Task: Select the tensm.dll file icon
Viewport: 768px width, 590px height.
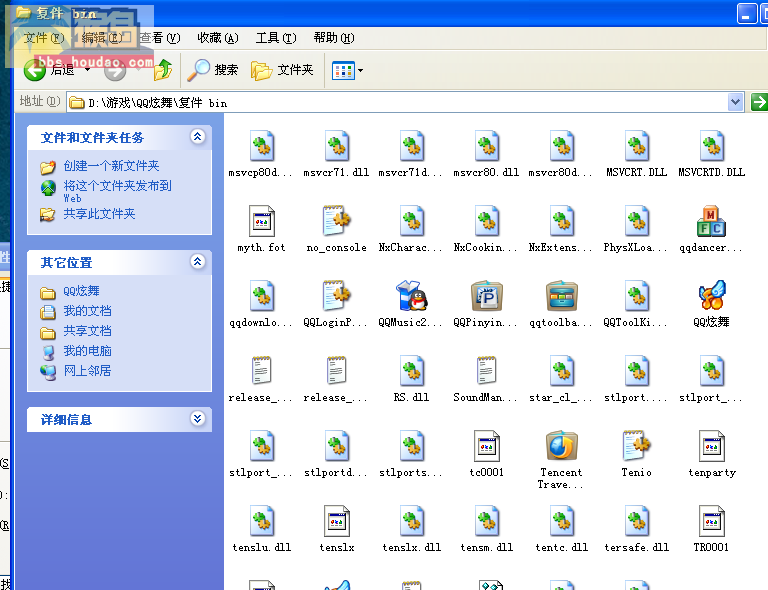Action: [x=486, y=520]
